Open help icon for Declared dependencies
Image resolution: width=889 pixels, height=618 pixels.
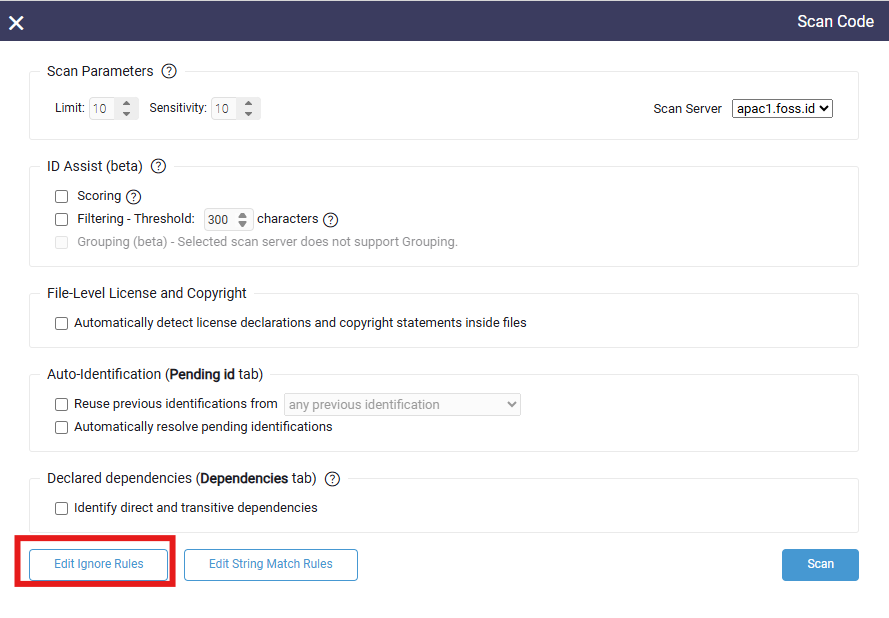(332, 479)
